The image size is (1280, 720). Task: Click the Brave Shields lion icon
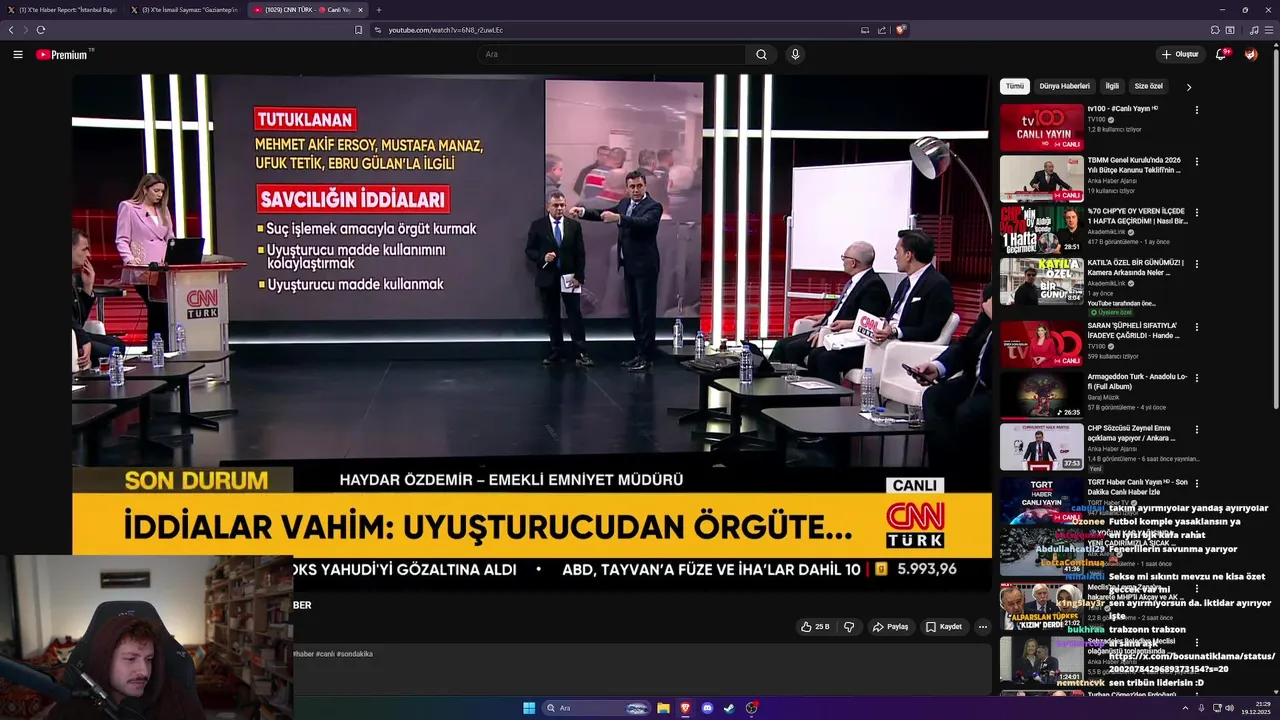click(x=900, y=30)
